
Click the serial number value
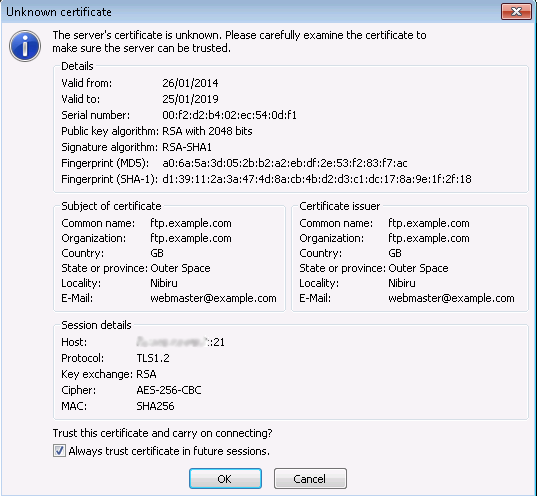[x=229, y=115]
